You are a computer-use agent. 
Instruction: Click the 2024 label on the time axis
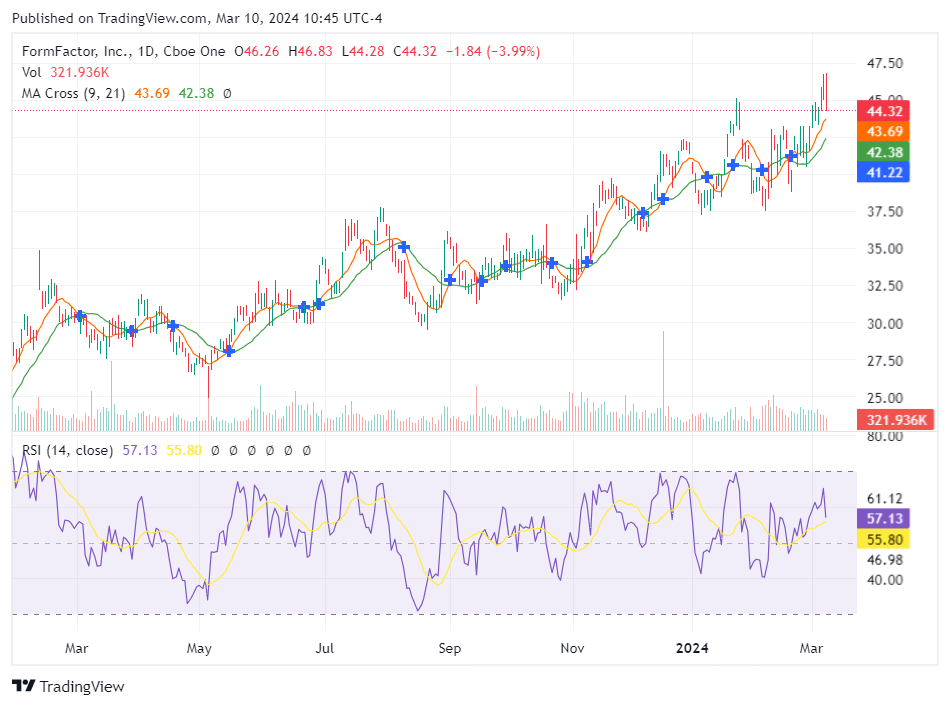(691, 648)
